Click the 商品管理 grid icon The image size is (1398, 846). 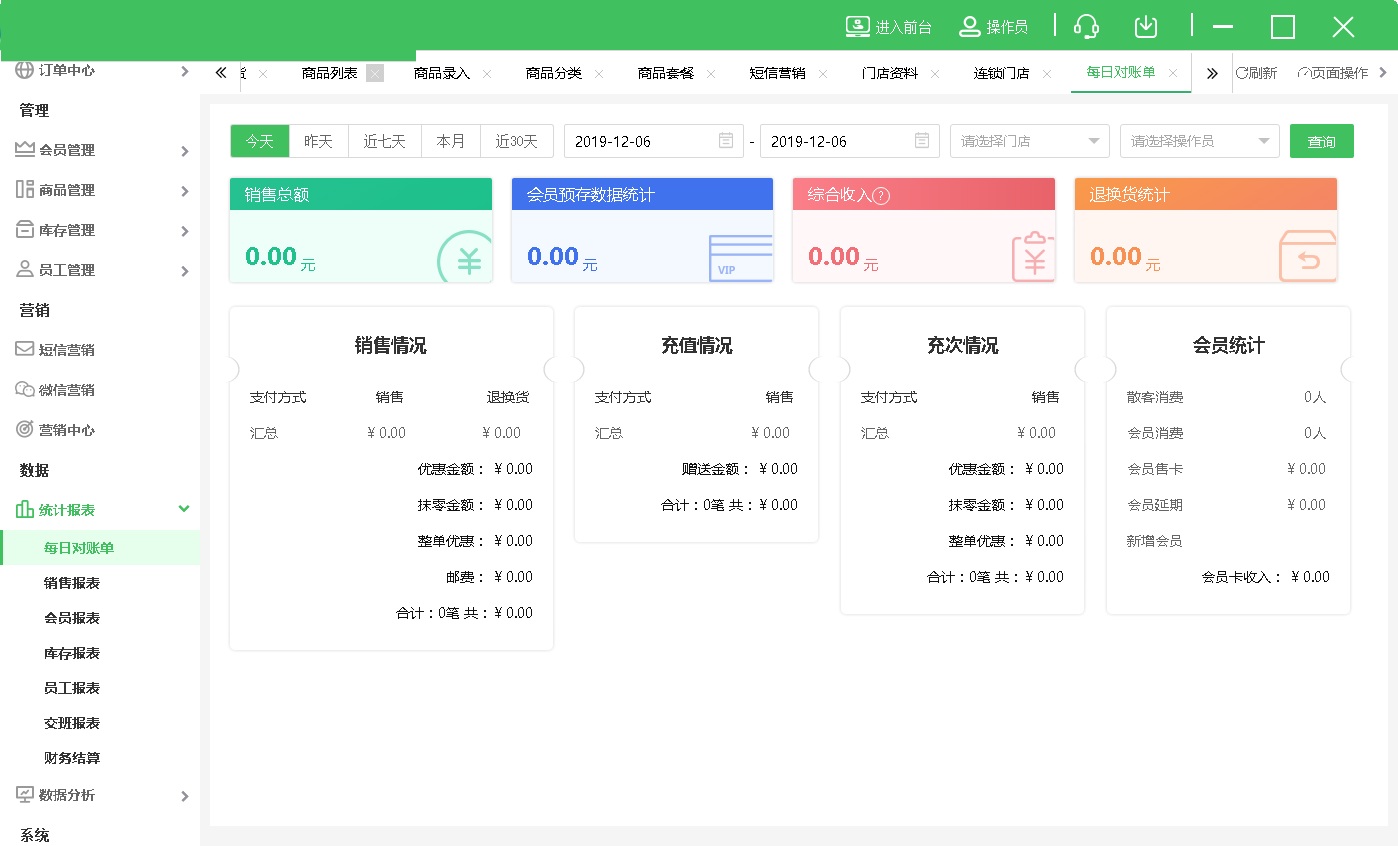25,190
